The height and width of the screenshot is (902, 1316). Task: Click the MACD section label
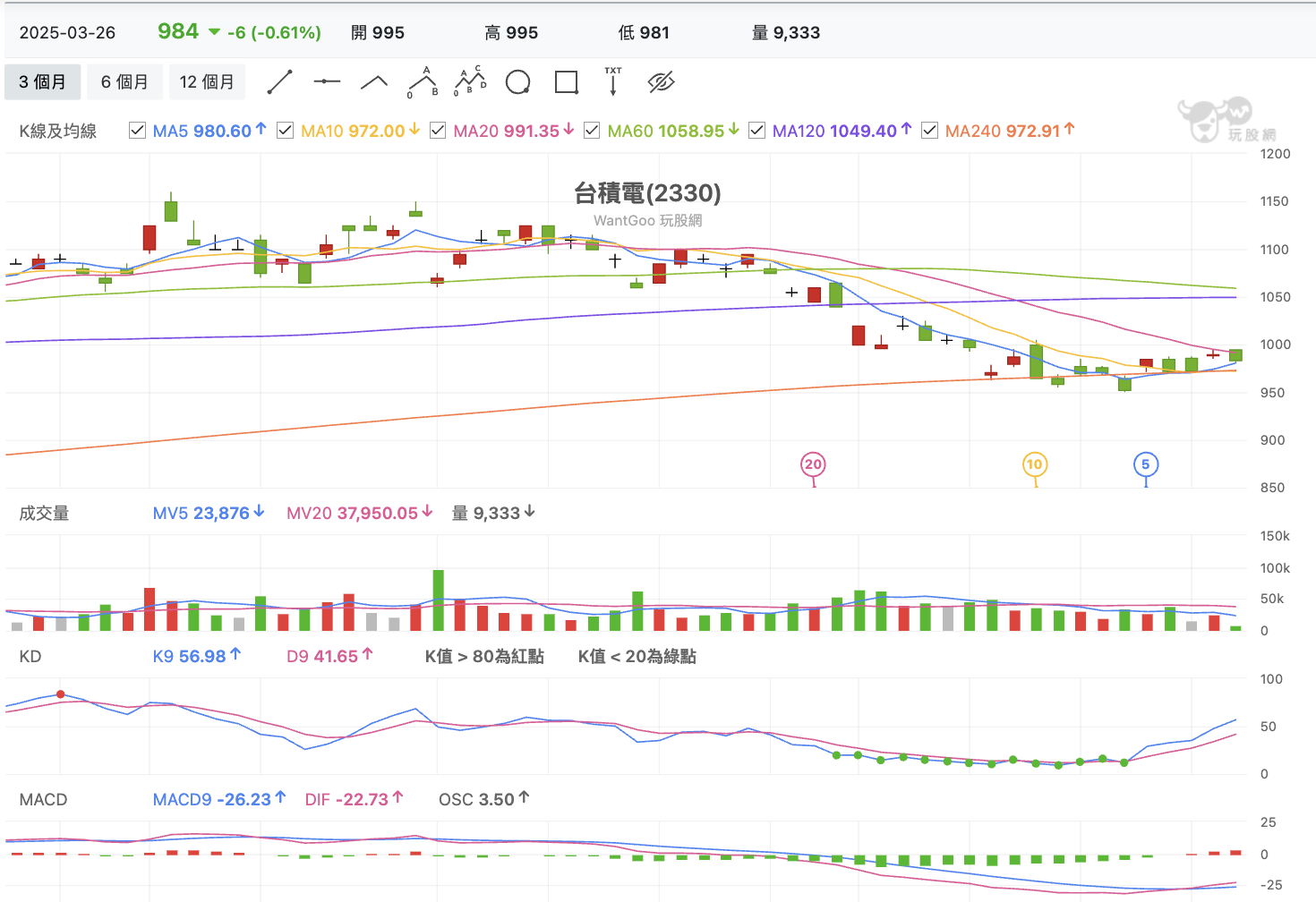point(43,799)
